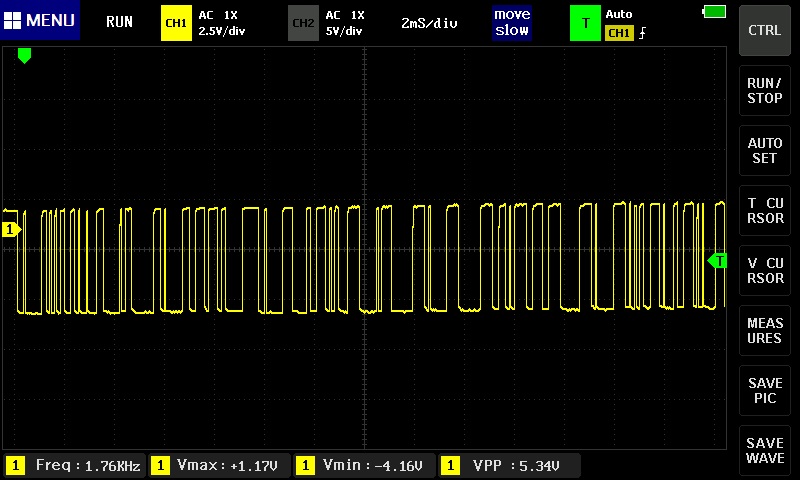This screenshot has height=480, width=800.
Task: Click the SAVE WAVE button
Action: [765, 450]
